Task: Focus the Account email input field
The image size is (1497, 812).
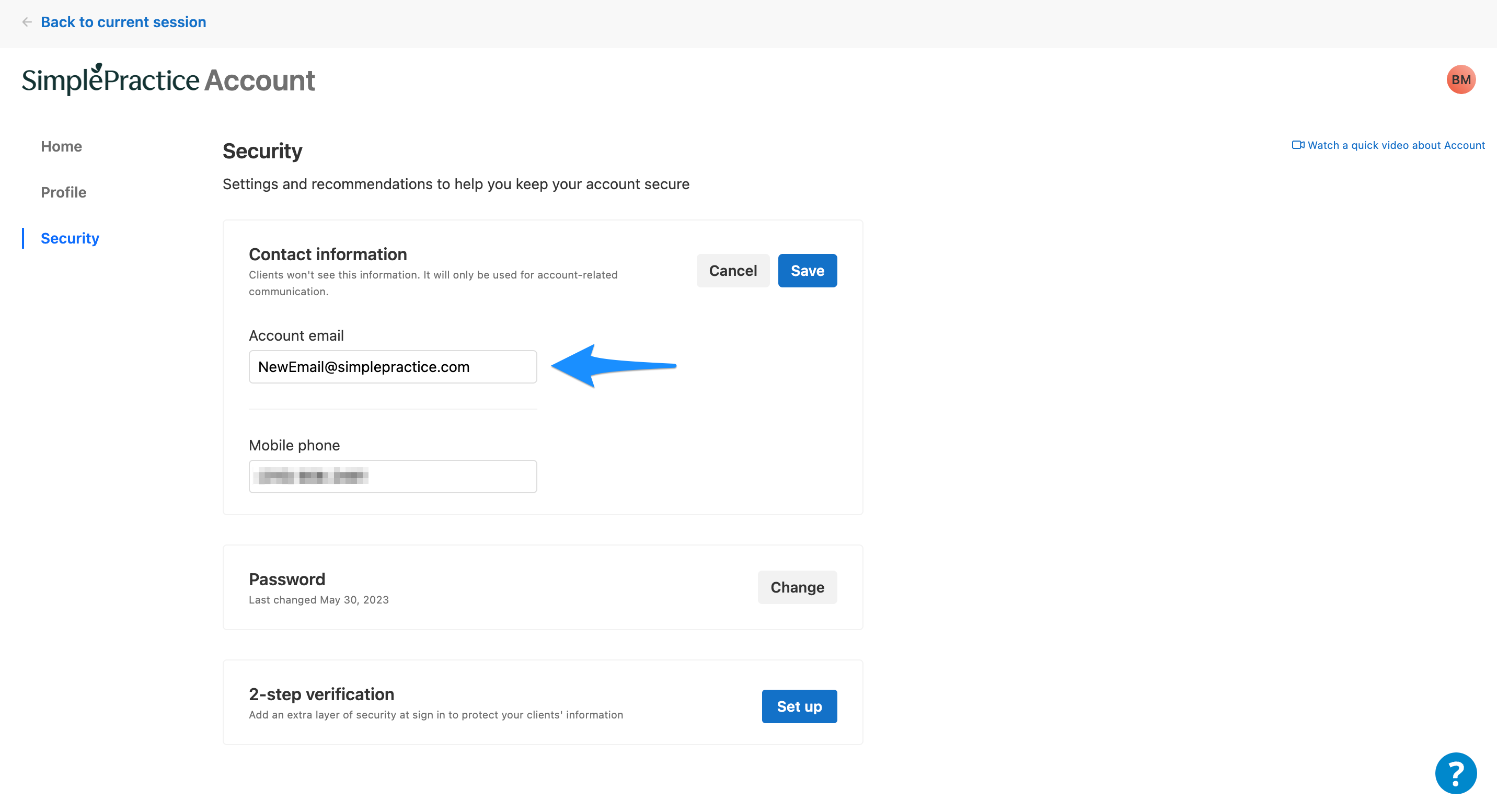Action: pos(392,366)
